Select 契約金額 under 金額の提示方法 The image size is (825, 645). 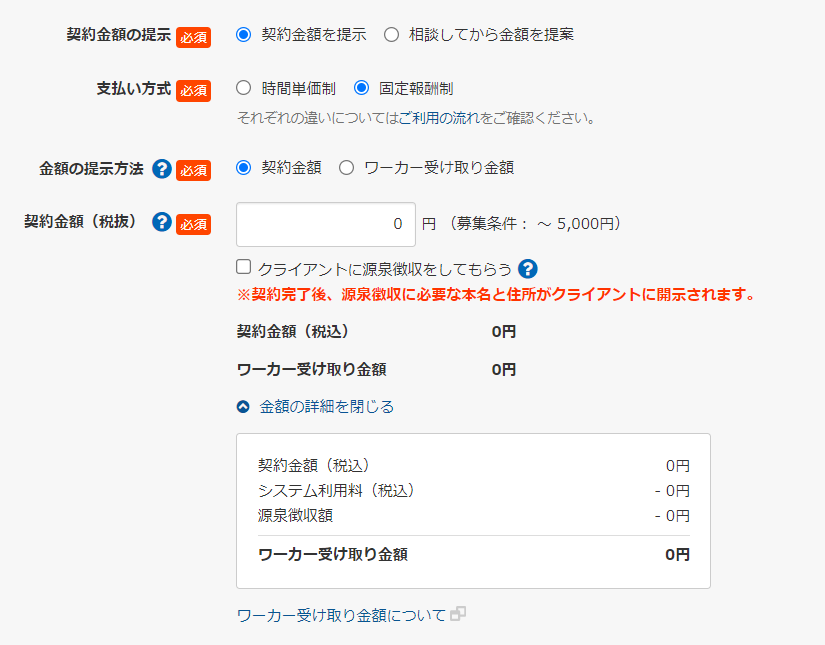[x=243, y=168]
